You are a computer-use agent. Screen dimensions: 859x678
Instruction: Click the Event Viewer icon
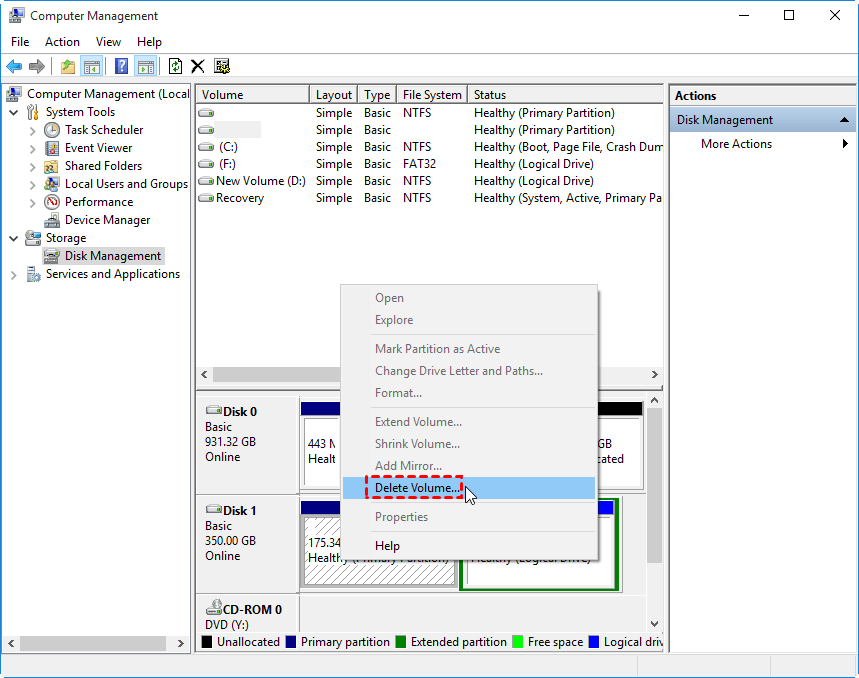[52, 148]
